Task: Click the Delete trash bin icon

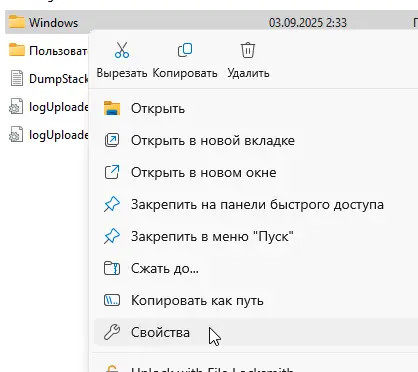Action: tap(248, 50)
